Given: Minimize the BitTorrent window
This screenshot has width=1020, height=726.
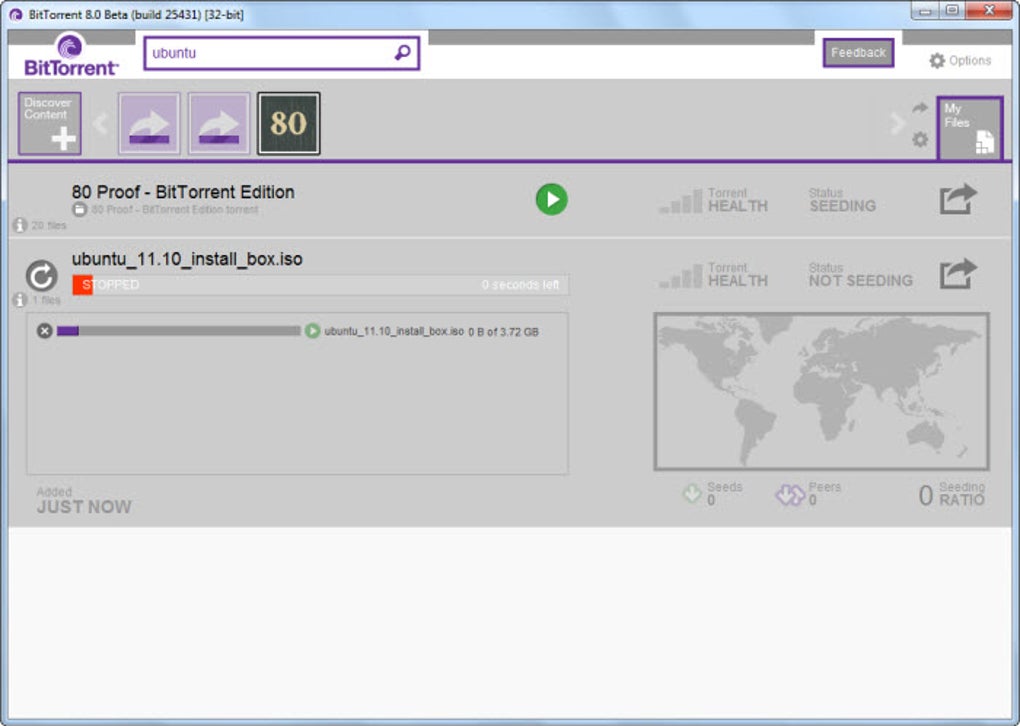Looking at the screenshot, I should click(925, 10).
